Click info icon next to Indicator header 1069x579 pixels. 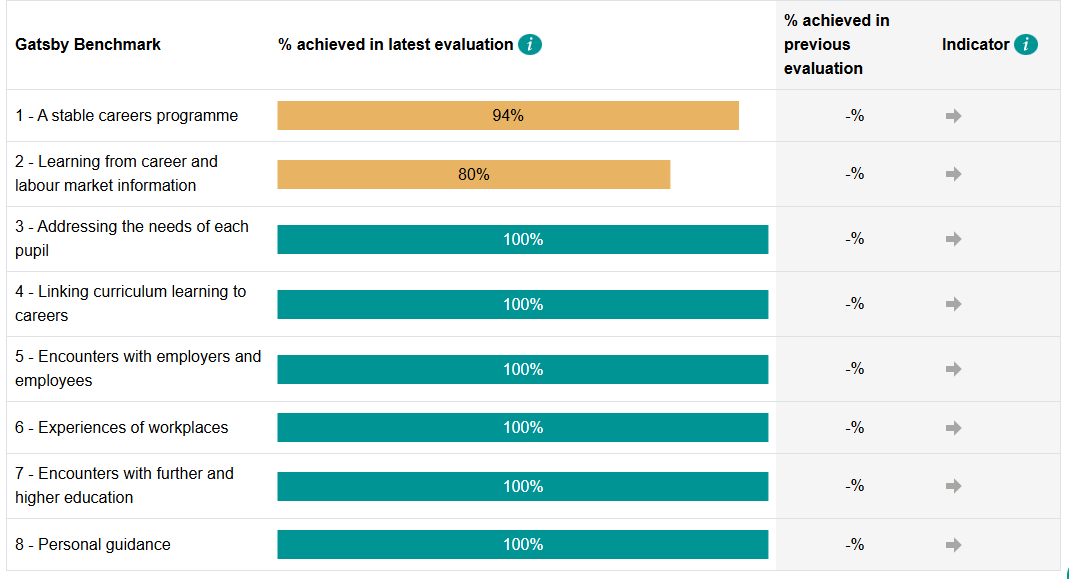pyautogui.click(x=1025, y=45)
